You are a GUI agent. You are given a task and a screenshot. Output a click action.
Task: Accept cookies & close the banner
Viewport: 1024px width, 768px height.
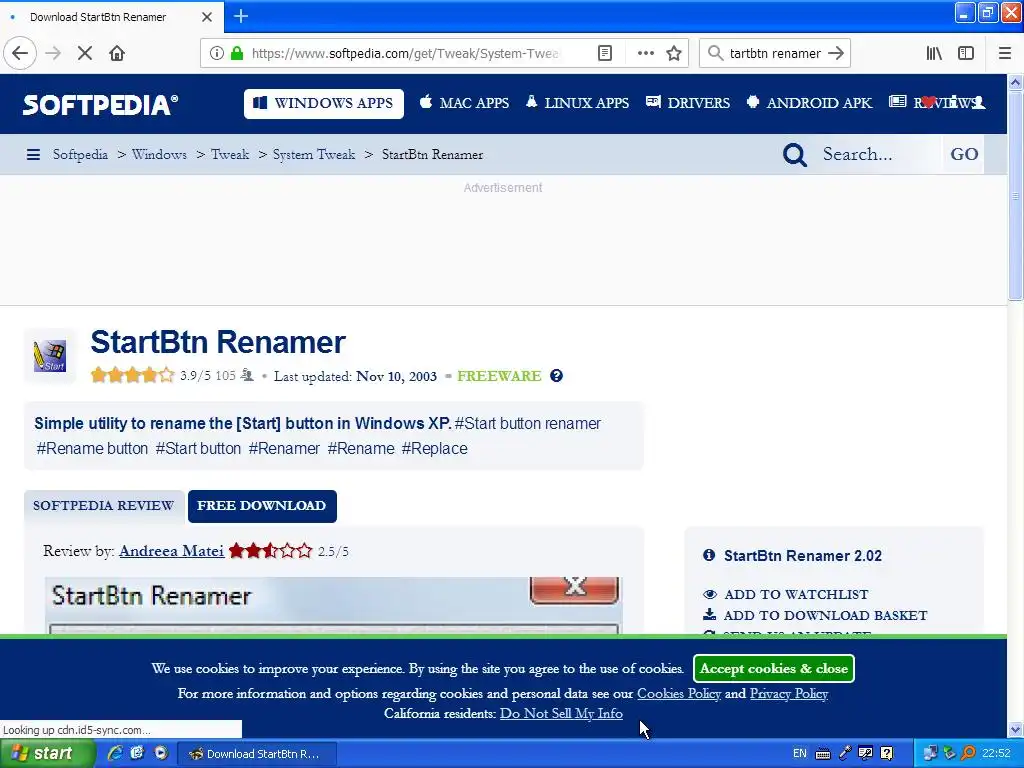click(x=774, y=669)
